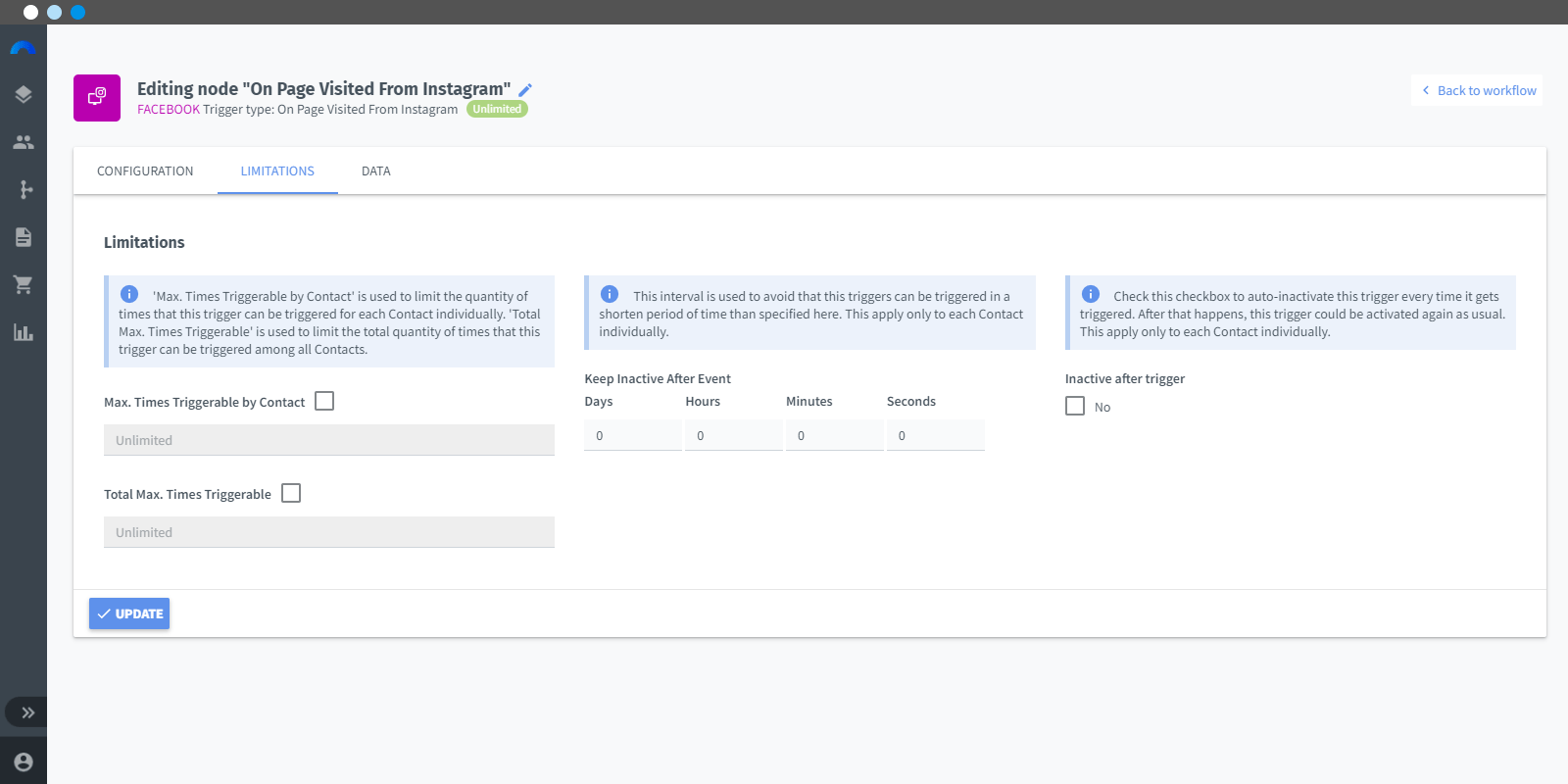1568x784 pixels.
Task: Click the Update button
Action: (129, 613)
